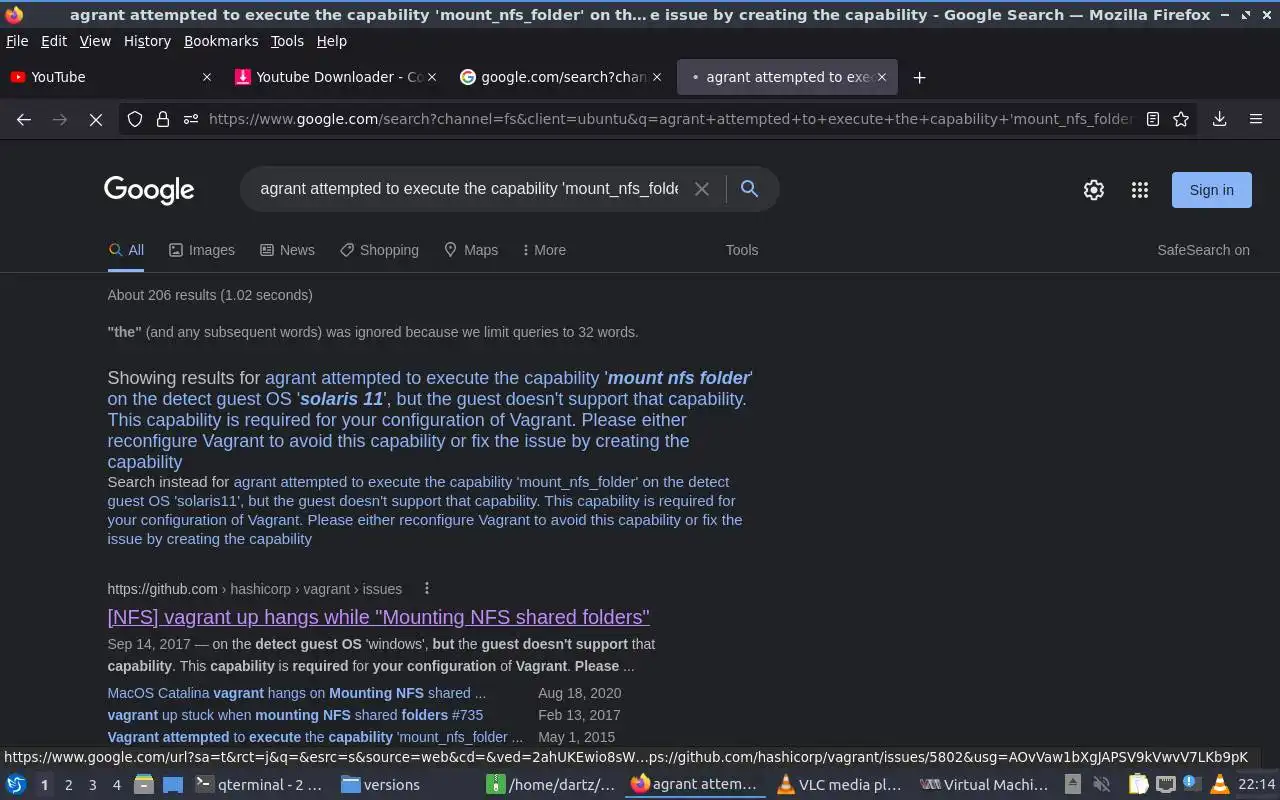Open the site permissions icon in the URL bar
This screenshot has width=1280, height=800.
point(191,119)
